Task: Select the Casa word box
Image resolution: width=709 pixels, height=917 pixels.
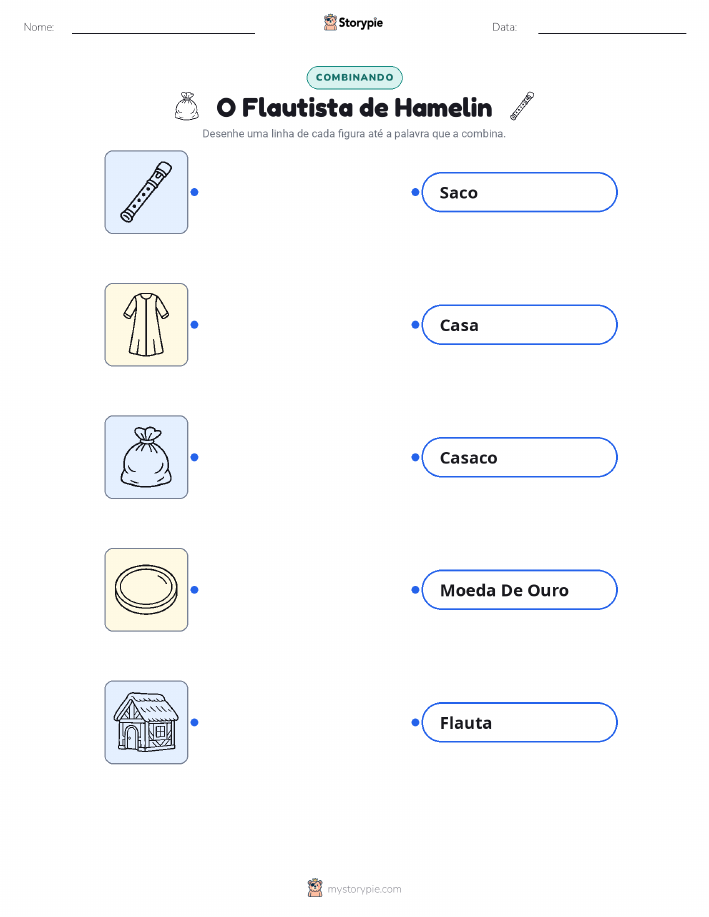Action: 519,325
